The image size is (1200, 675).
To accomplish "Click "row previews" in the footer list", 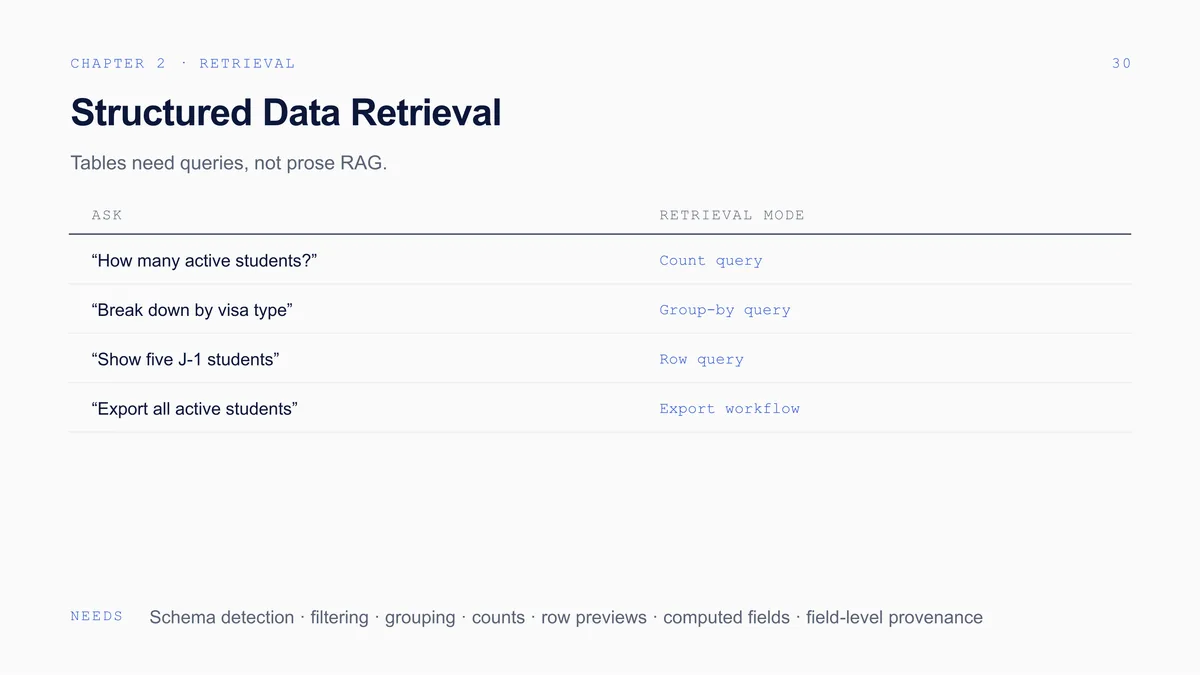I will pos(594,617).
